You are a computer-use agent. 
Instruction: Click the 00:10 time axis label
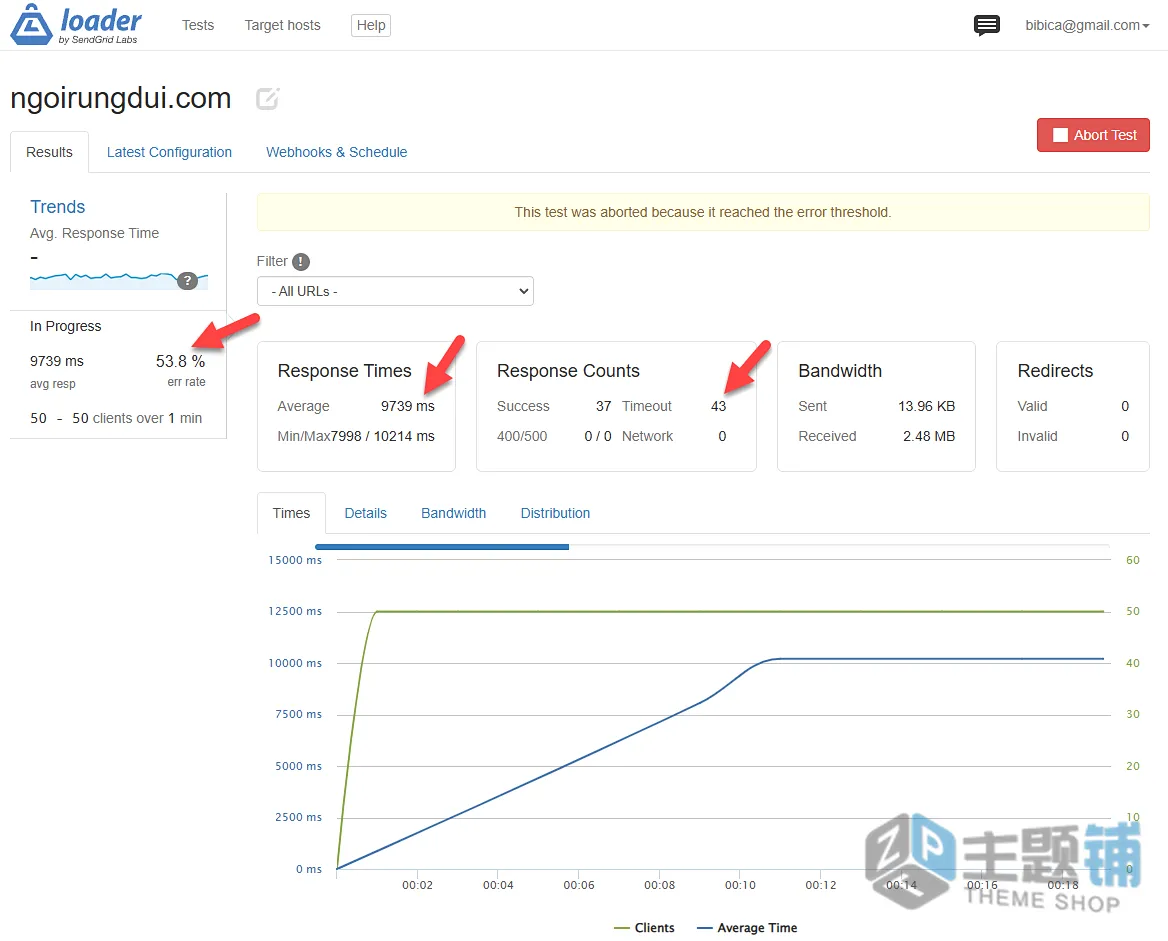coord(740,885)
